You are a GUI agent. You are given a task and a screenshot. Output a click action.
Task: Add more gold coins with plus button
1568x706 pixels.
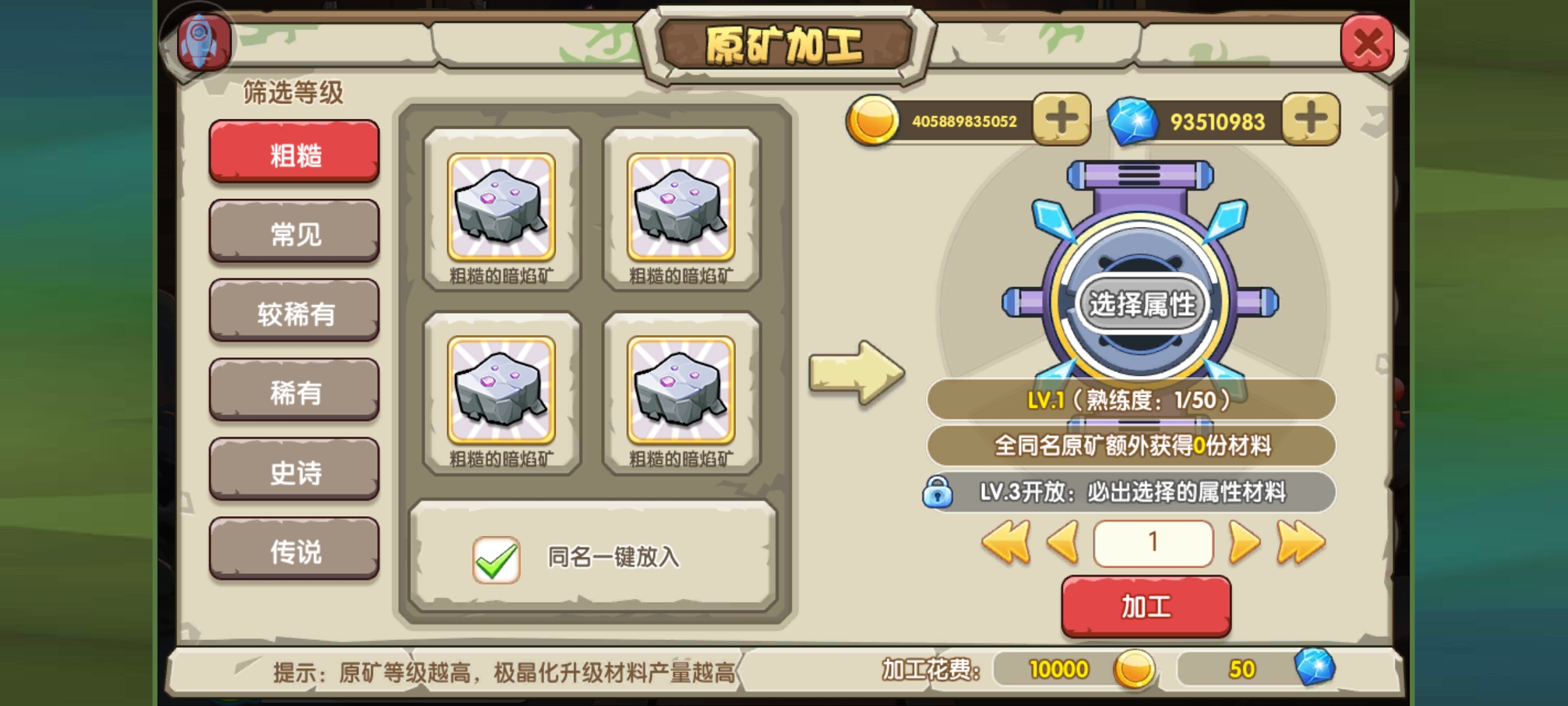tap(1062, 120)
